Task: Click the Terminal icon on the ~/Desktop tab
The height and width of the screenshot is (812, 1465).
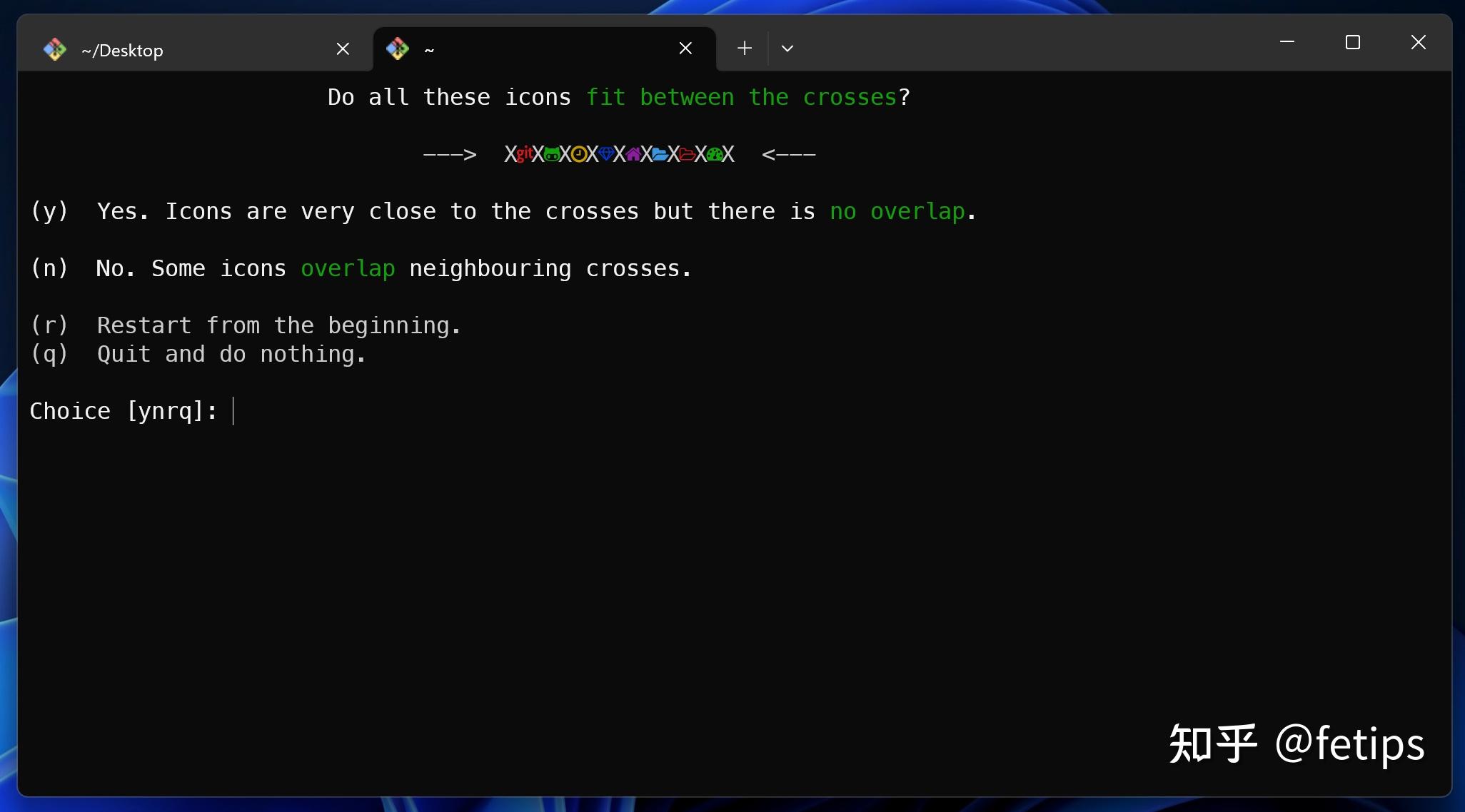Action: click(x=55, y=49)
